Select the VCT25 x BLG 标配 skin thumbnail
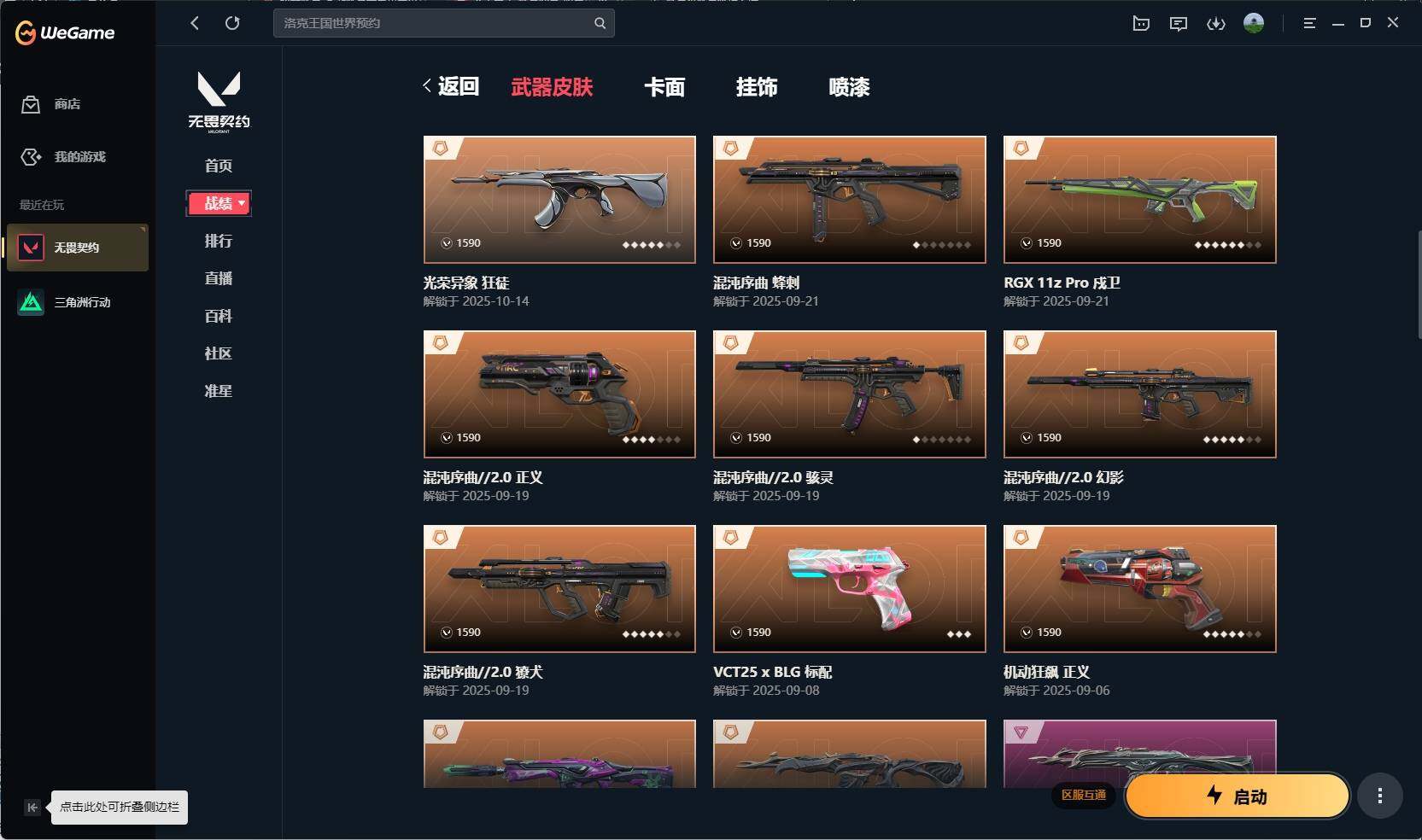Image resolution: width=1422 pixels, height=840 pixels. click(850, 589)
